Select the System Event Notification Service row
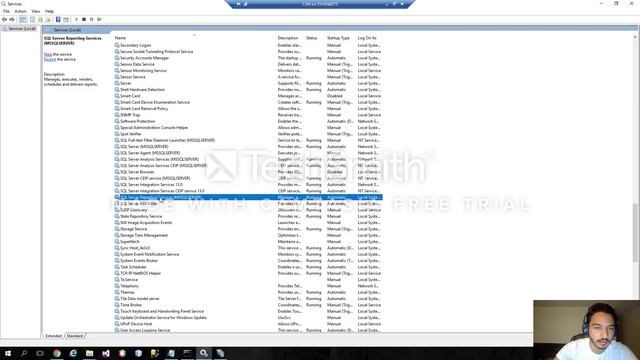Image resolution: width=640 pixels, height=360 pixels. 248,254
